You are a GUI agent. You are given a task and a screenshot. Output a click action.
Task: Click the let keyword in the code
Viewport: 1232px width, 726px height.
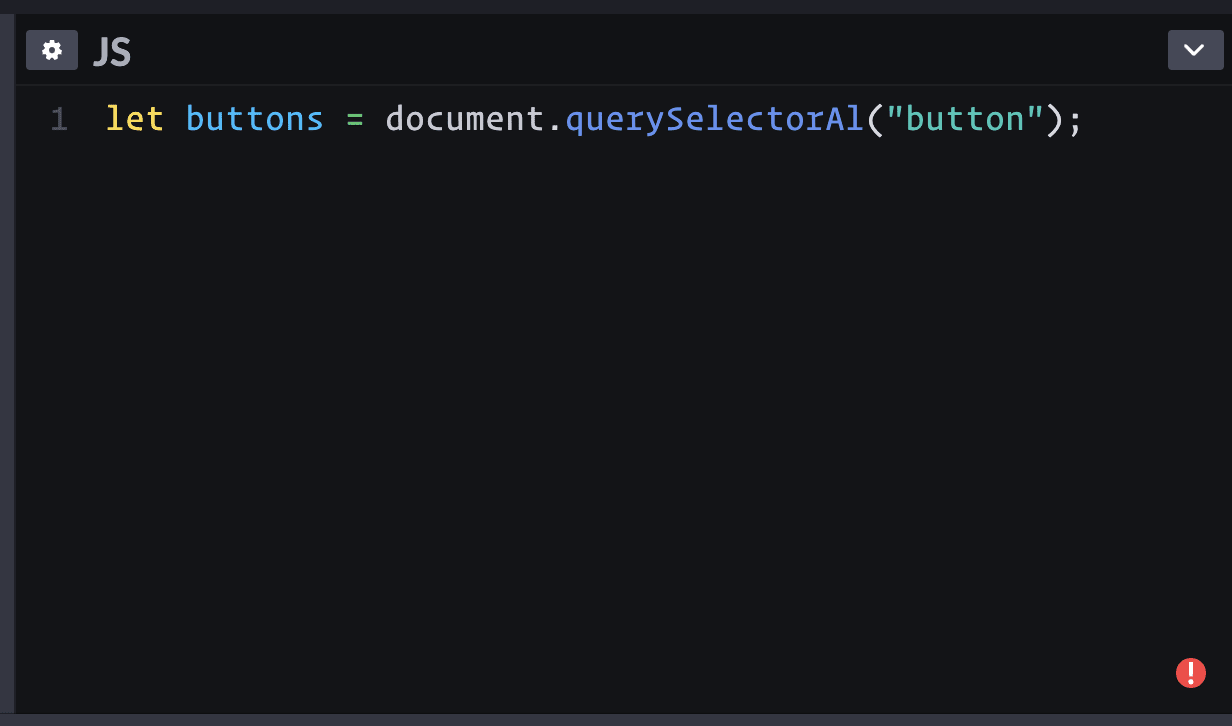coord(134,119)
